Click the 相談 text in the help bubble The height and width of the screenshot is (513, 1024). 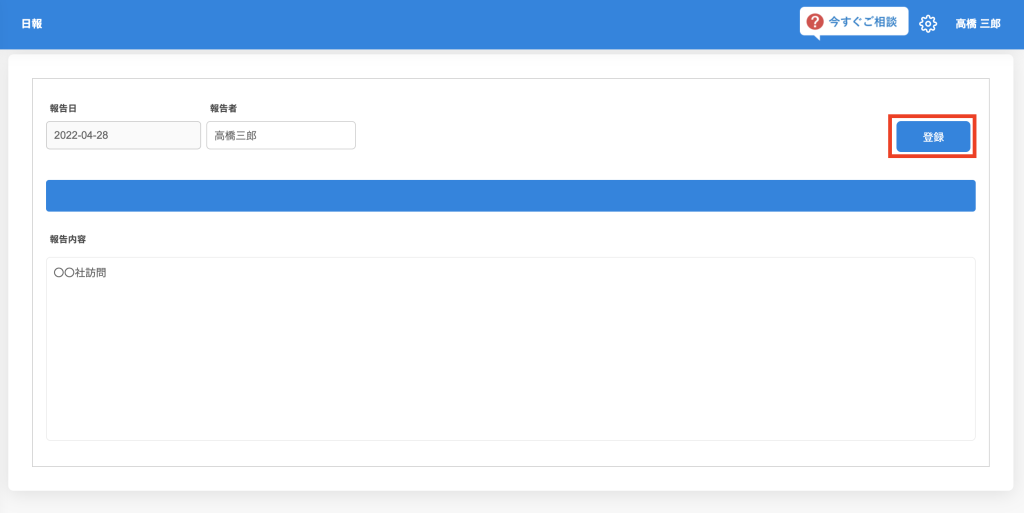[x=886, y=22]
